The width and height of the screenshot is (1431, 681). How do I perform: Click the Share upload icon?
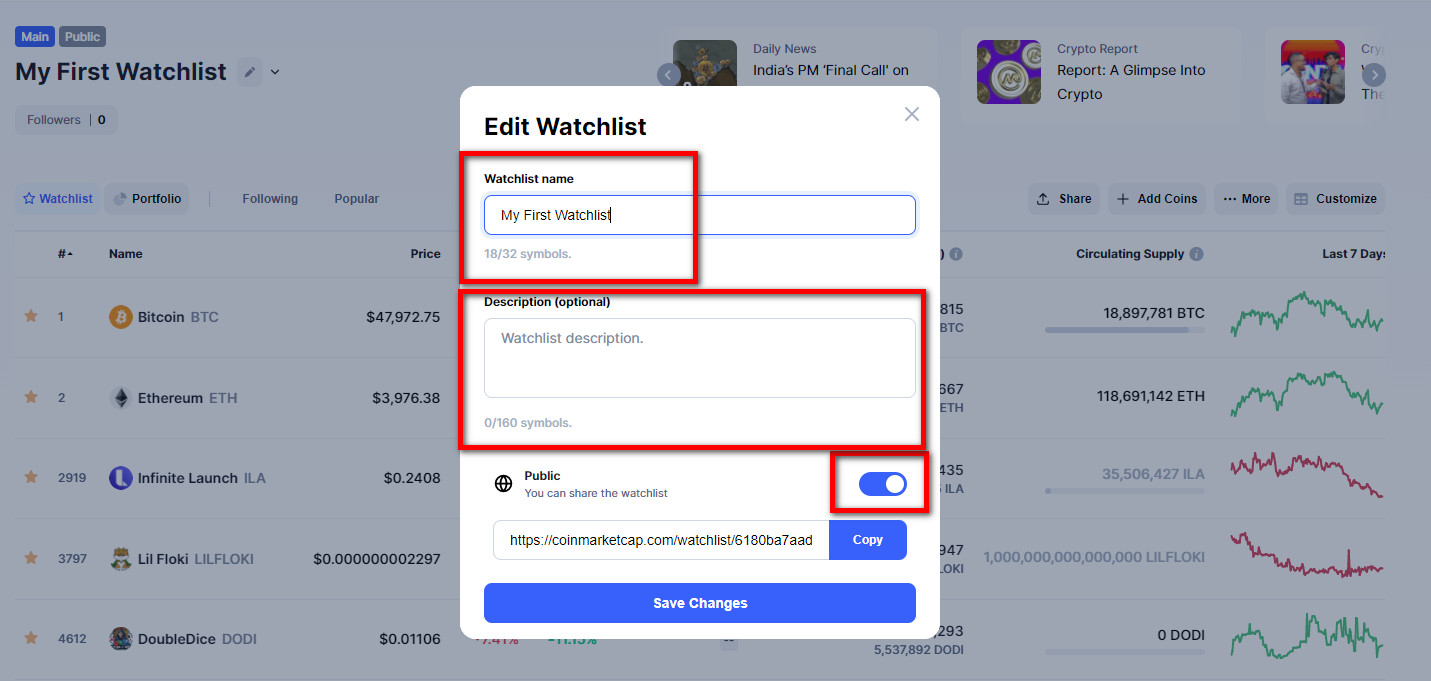coord(1043,199)
